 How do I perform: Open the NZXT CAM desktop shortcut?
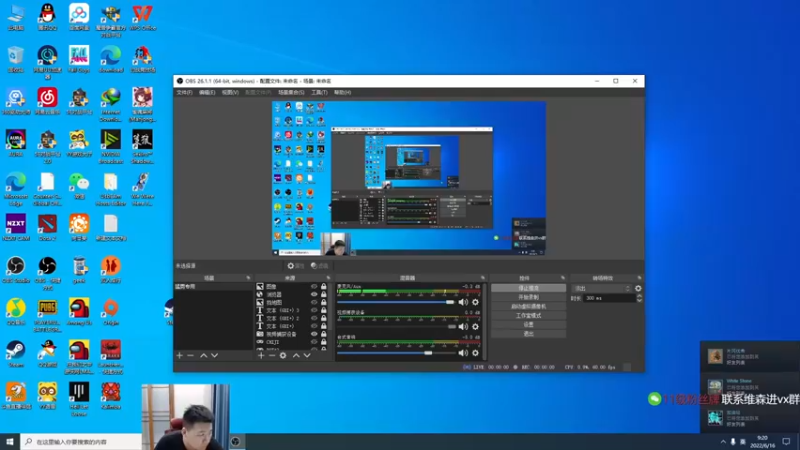pyautogui.click(x=16, y=227)
